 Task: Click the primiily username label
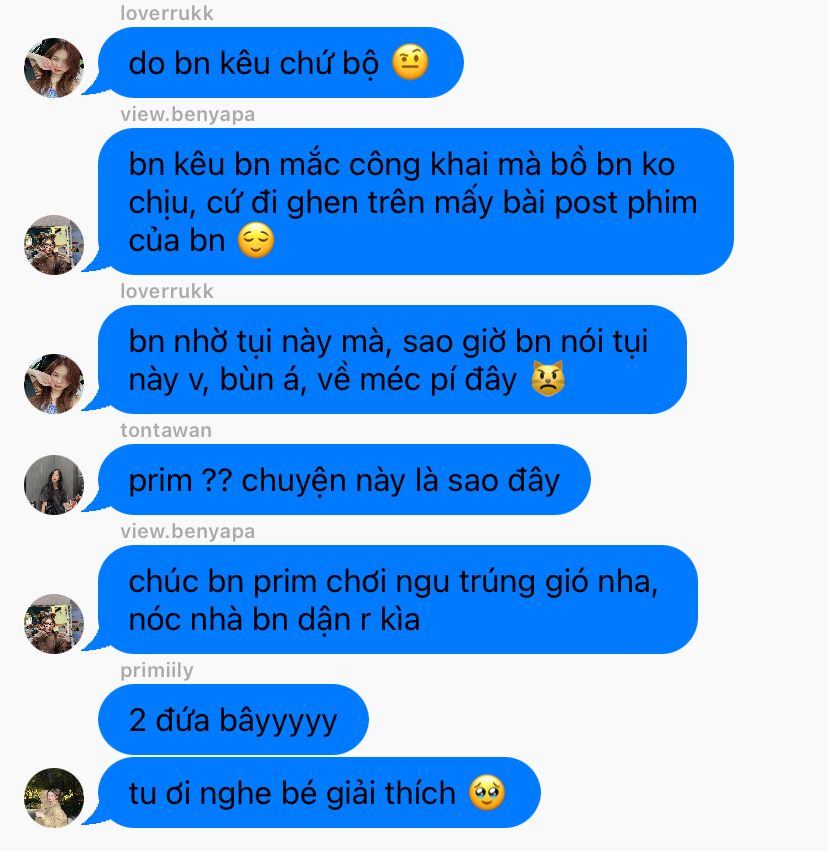click(157, 671)
